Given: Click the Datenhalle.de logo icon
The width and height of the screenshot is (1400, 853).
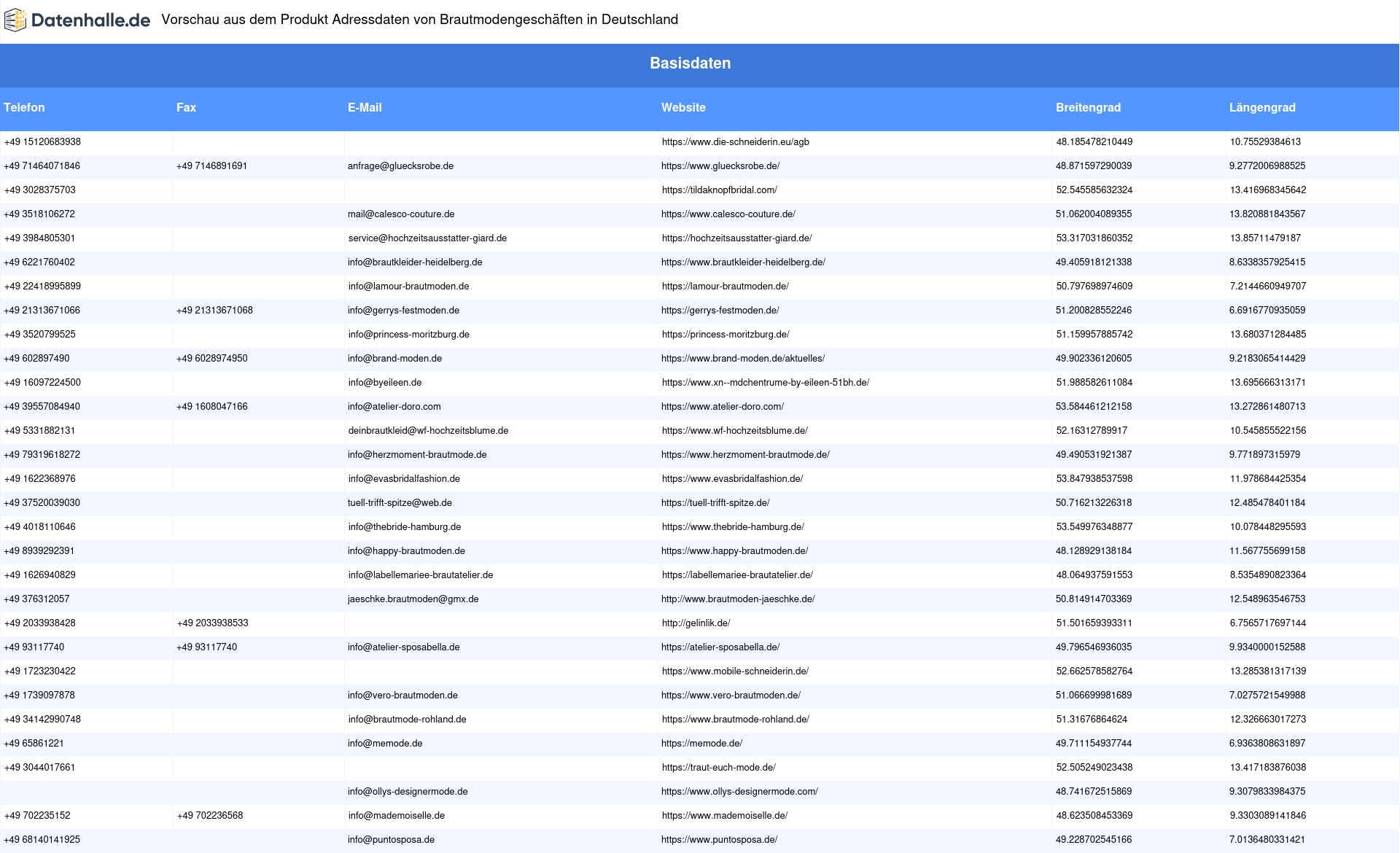Looking at the screenshot, I should tap(15, 20).
